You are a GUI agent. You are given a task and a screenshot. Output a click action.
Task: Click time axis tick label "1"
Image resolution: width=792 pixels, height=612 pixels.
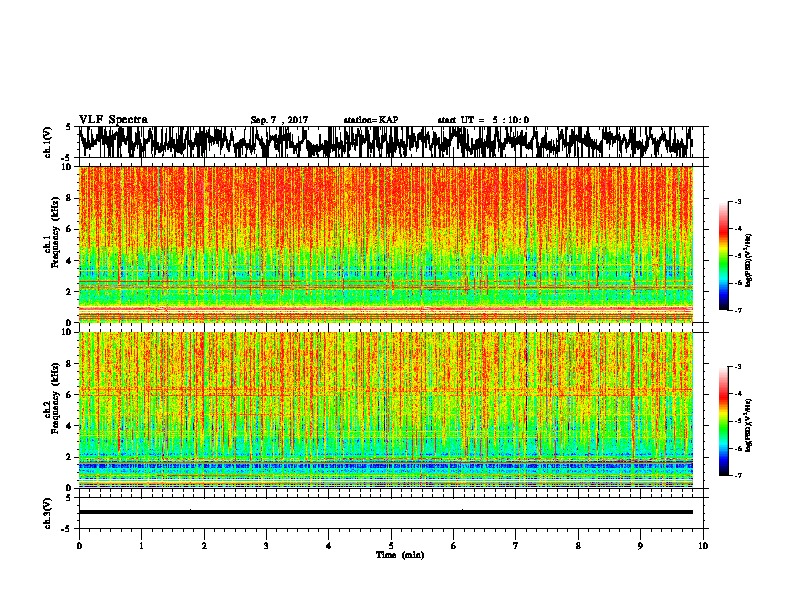pyautogui.click(x=141, y=546)
